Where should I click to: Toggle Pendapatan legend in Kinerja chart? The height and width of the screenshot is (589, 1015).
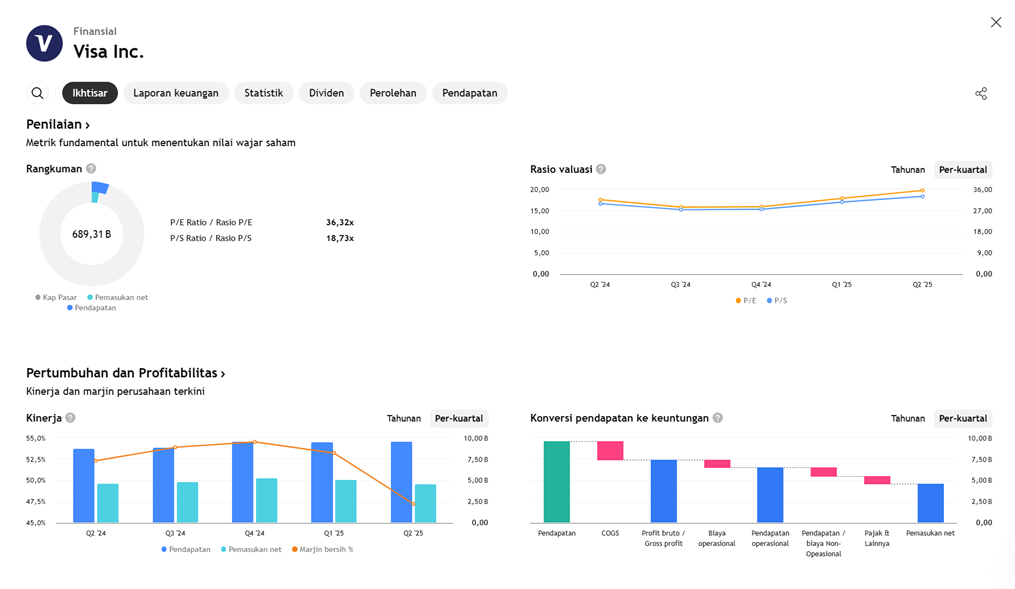[x=186, y=550]
